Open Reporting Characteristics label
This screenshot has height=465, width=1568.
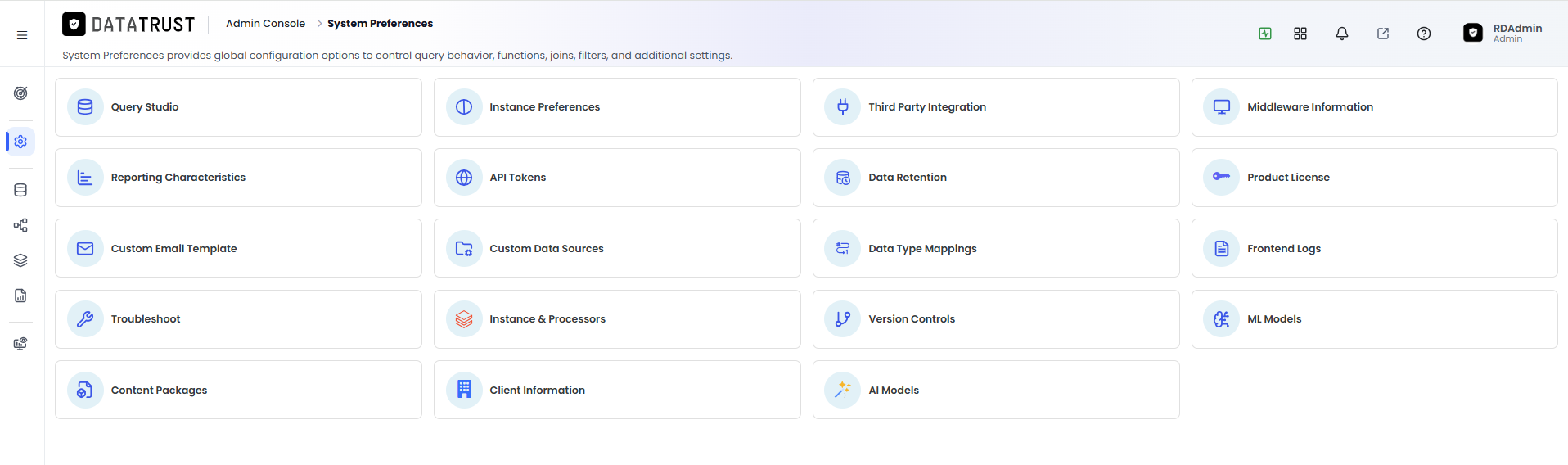[178, 178]
